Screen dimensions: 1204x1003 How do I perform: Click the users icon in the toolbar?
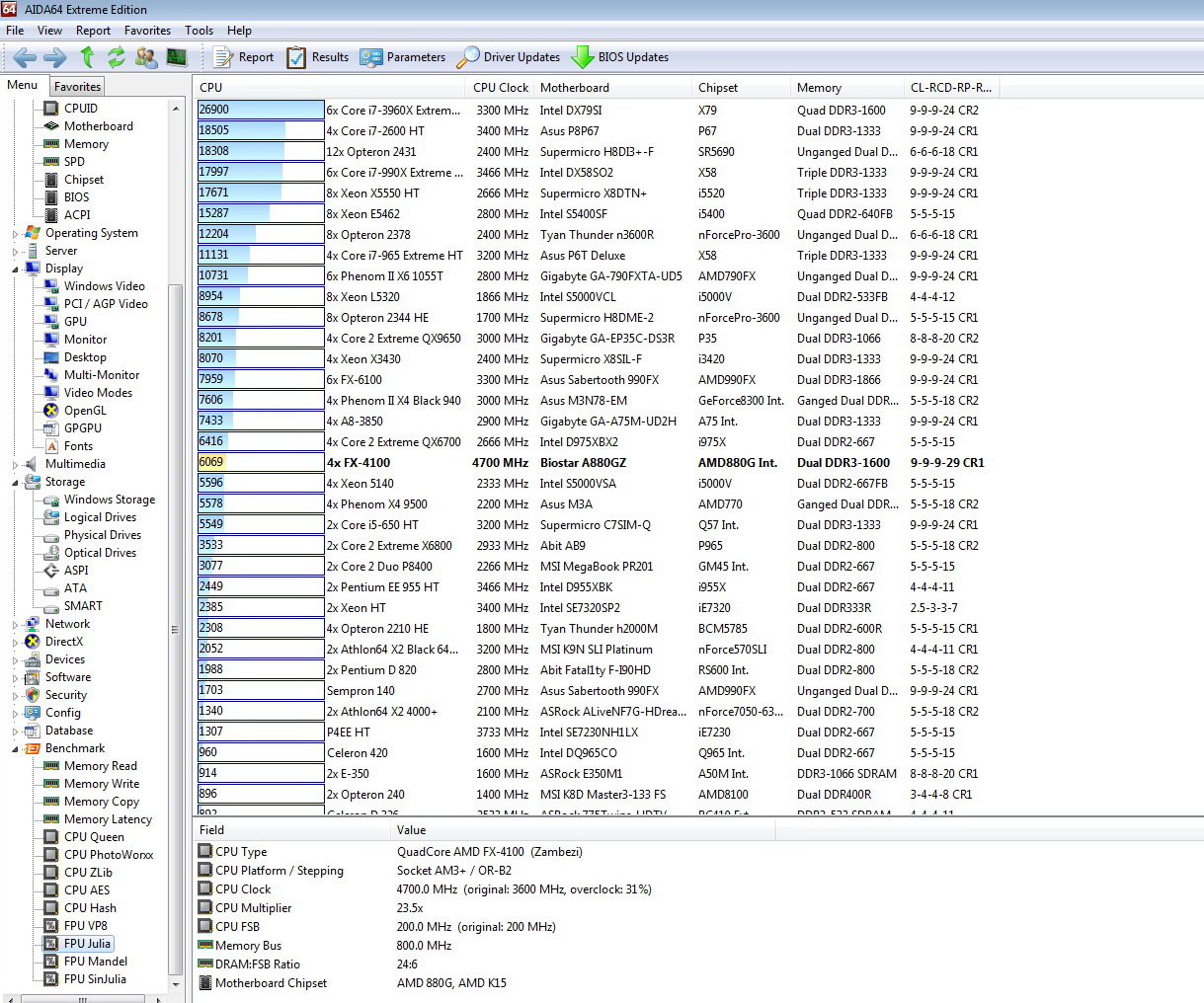[146, 57]
